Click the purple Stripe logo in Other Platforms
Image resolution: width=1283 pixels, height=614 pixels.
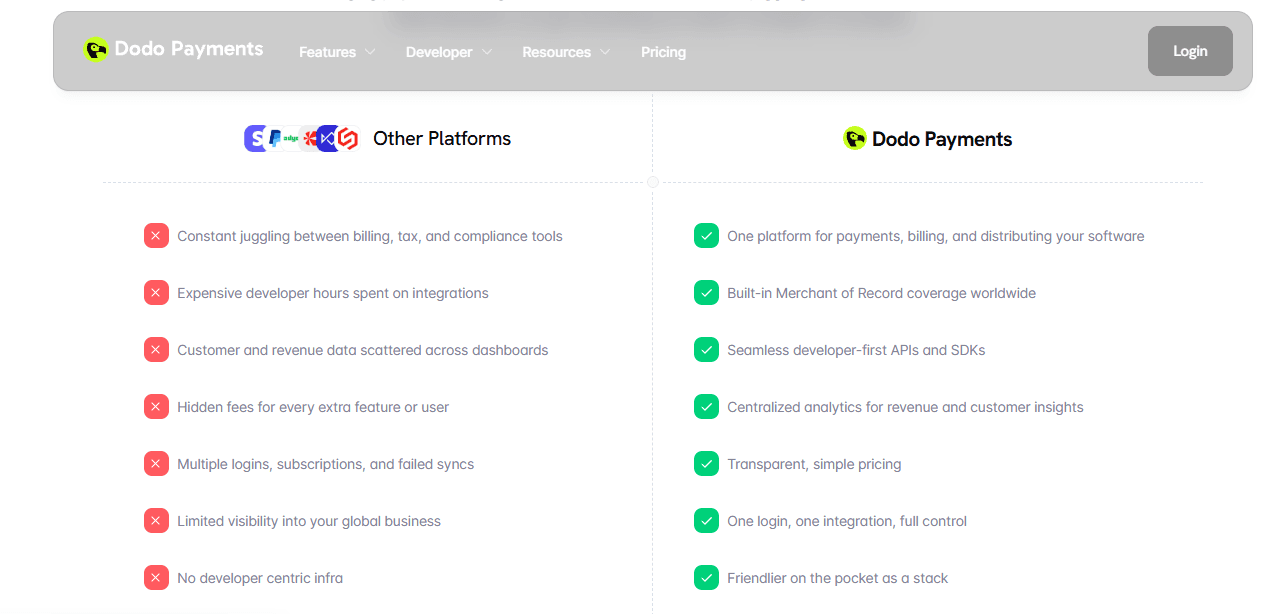coord(254,139)
